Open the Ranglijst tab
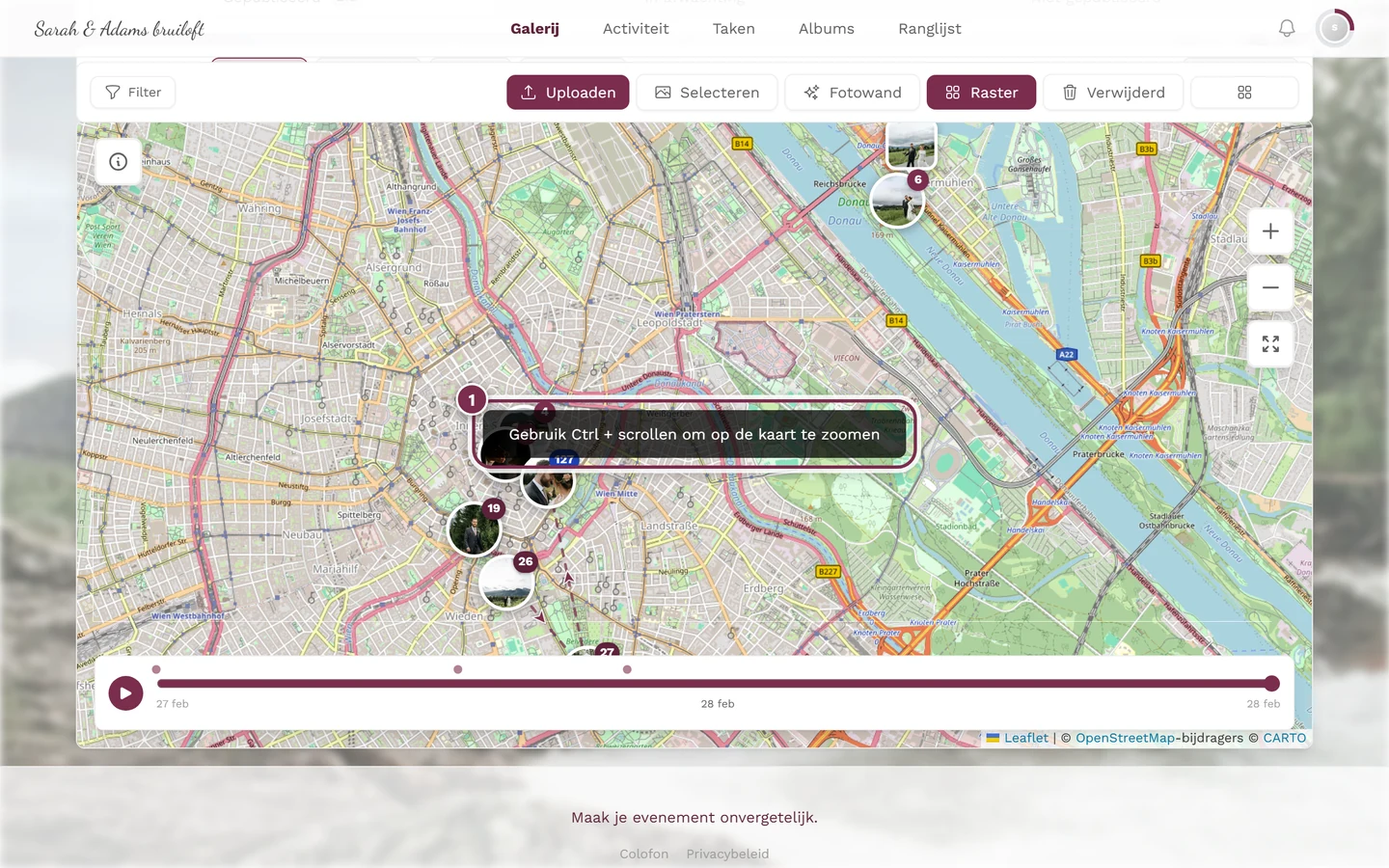 (x=930, y=29)
